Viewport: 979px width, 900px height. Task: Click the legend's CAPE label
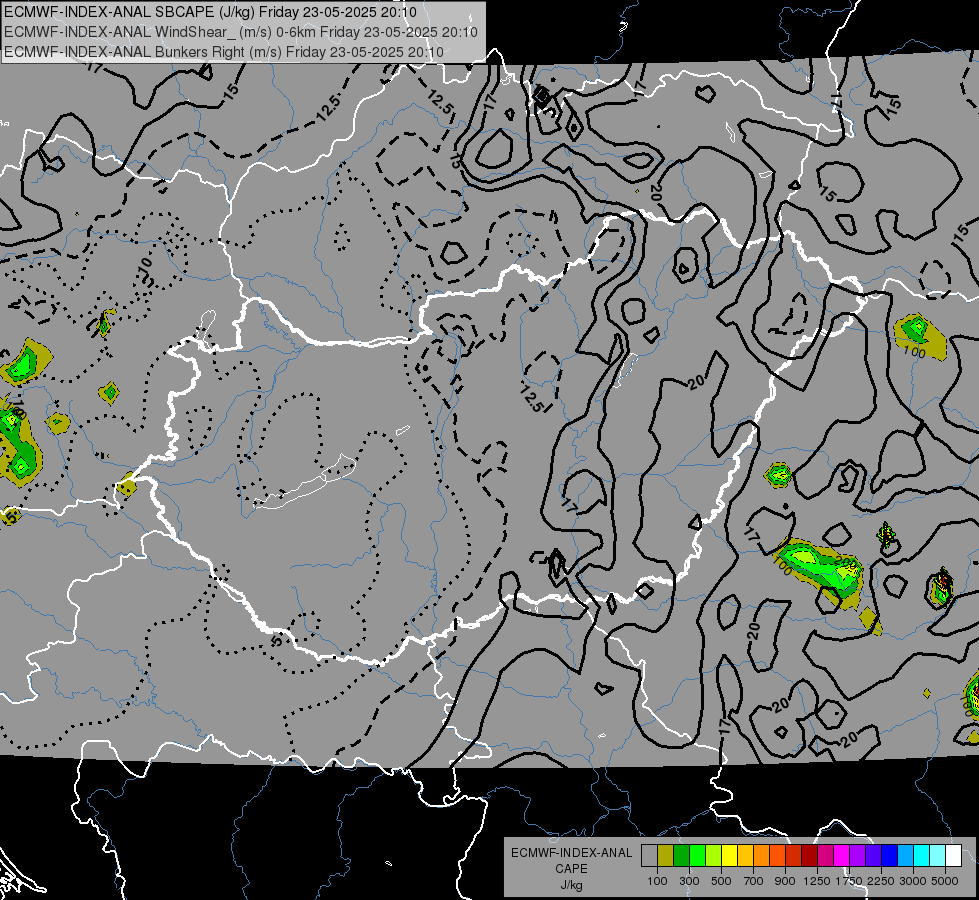(x=571, y=869)
